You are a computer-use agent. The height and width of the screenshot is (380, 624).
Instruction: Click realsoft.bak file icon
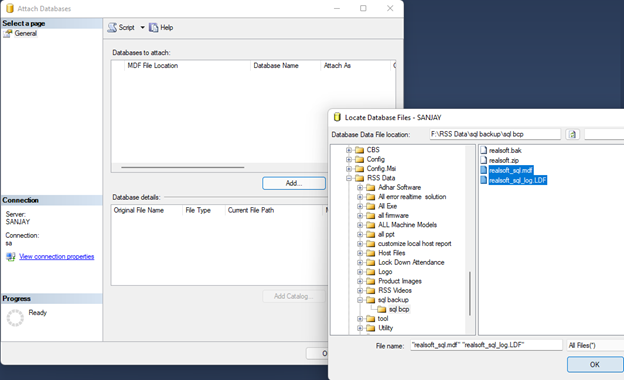coord(484,150)
